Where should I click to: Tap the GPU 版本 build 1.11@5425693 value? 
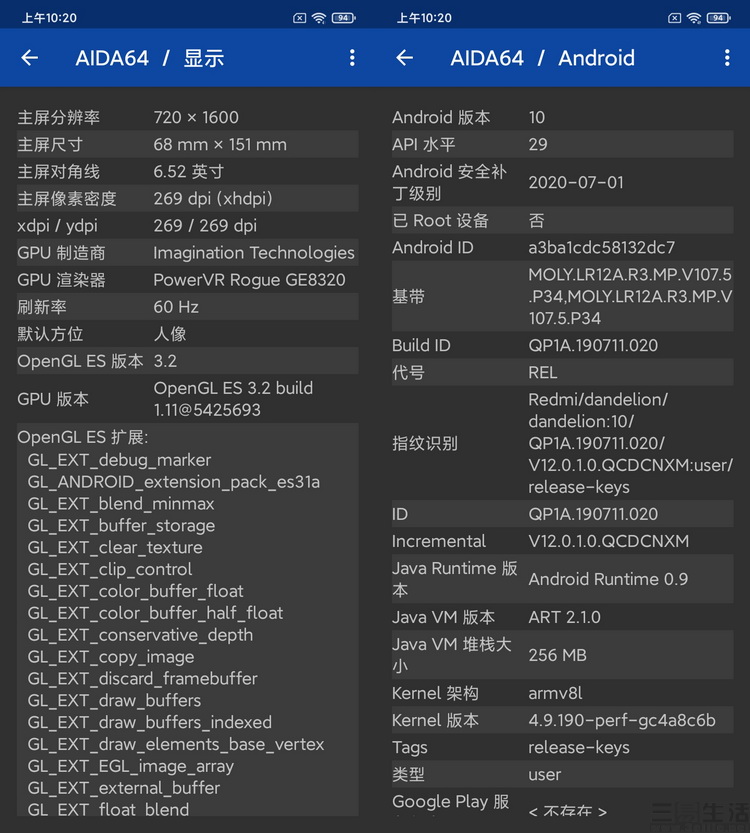pos(233,398)
